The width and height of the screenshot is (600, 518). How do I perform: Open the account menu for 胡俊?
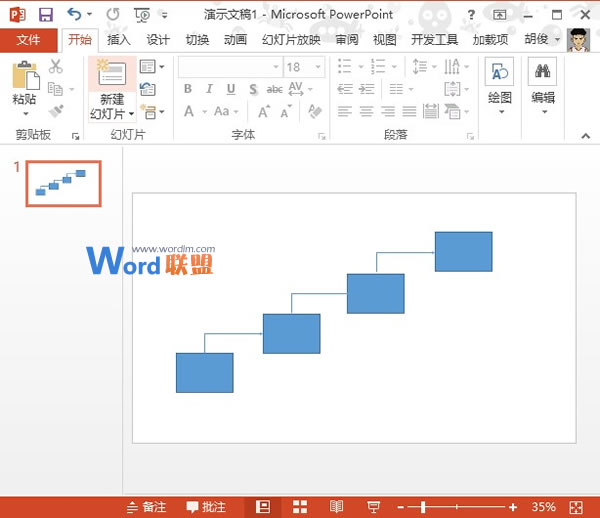542,39
